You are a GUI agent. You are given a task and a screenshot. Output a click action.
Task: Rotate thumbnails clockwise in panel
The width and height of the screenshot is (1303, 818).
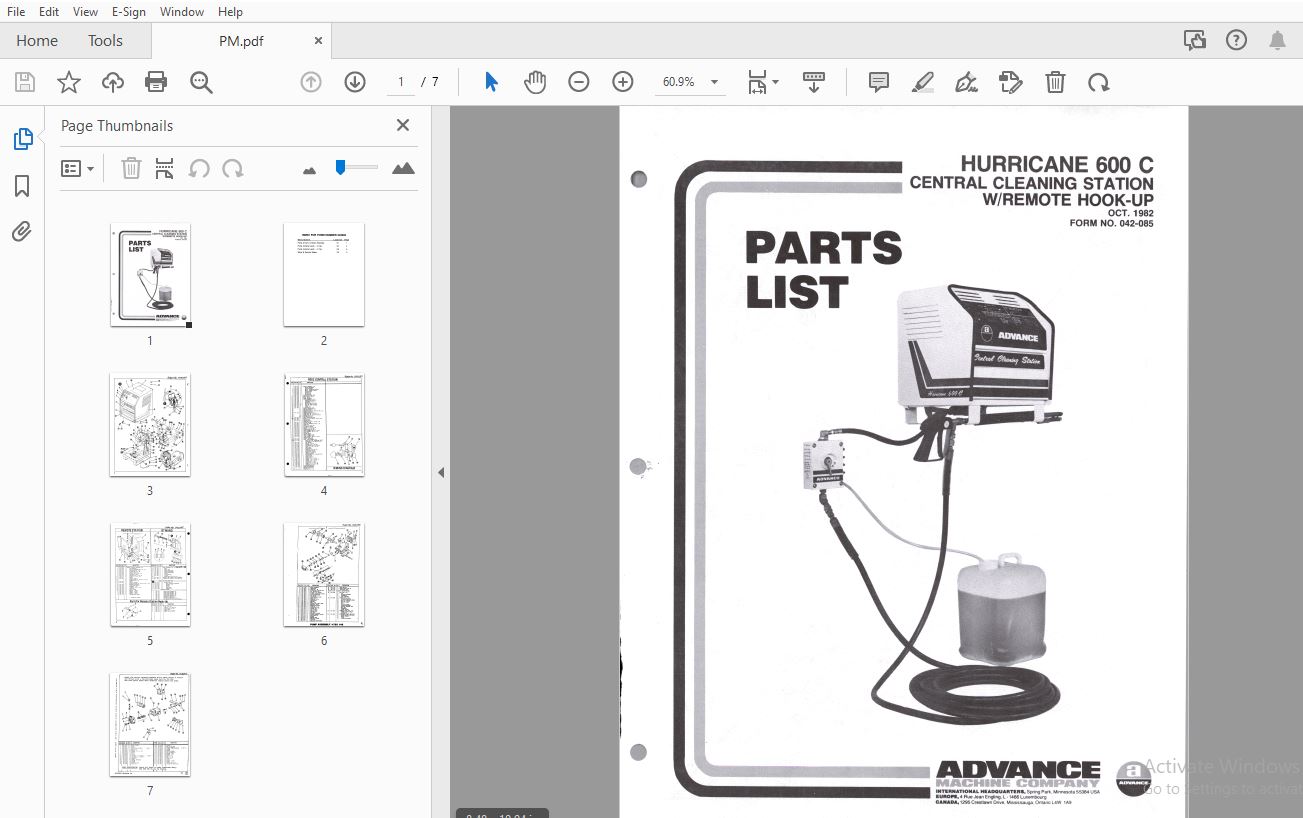click(x=233, y=169)
